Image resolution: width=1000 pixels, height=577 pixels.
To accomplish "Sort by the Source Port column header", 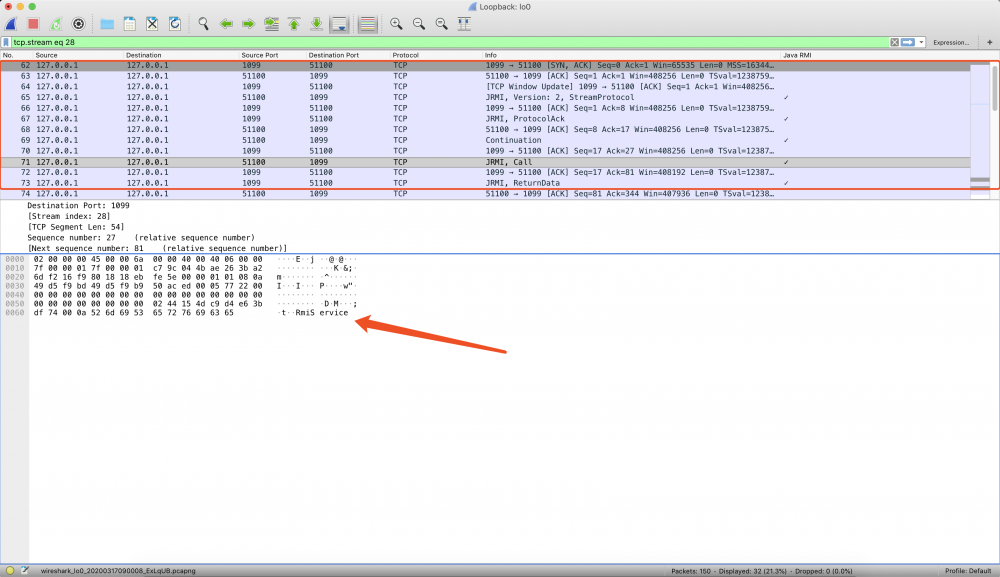I will 273,55.
